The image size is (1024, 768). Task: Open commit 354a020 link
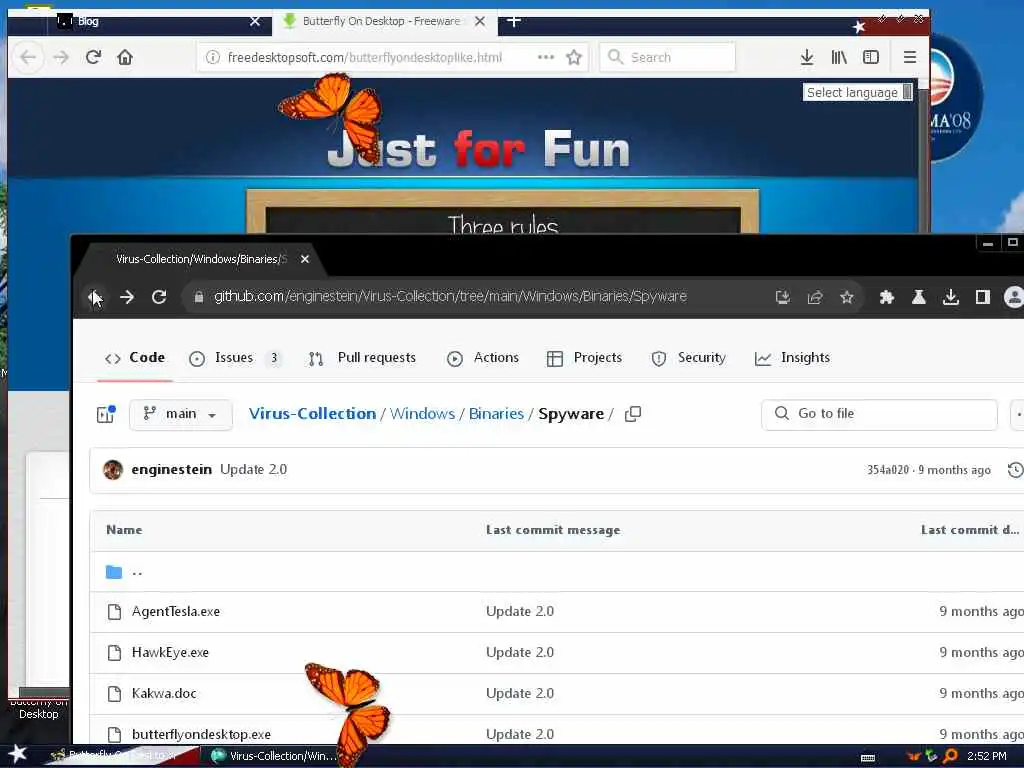[x=888, y=470]
